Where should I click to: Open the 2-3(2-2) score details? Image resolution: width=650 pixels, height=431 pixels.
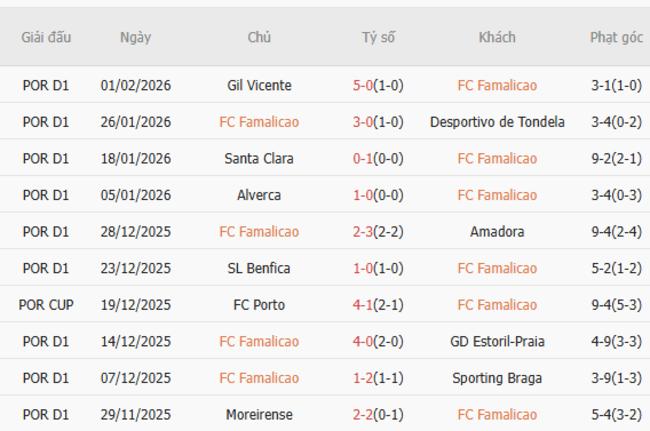click(x=378, y=232)
